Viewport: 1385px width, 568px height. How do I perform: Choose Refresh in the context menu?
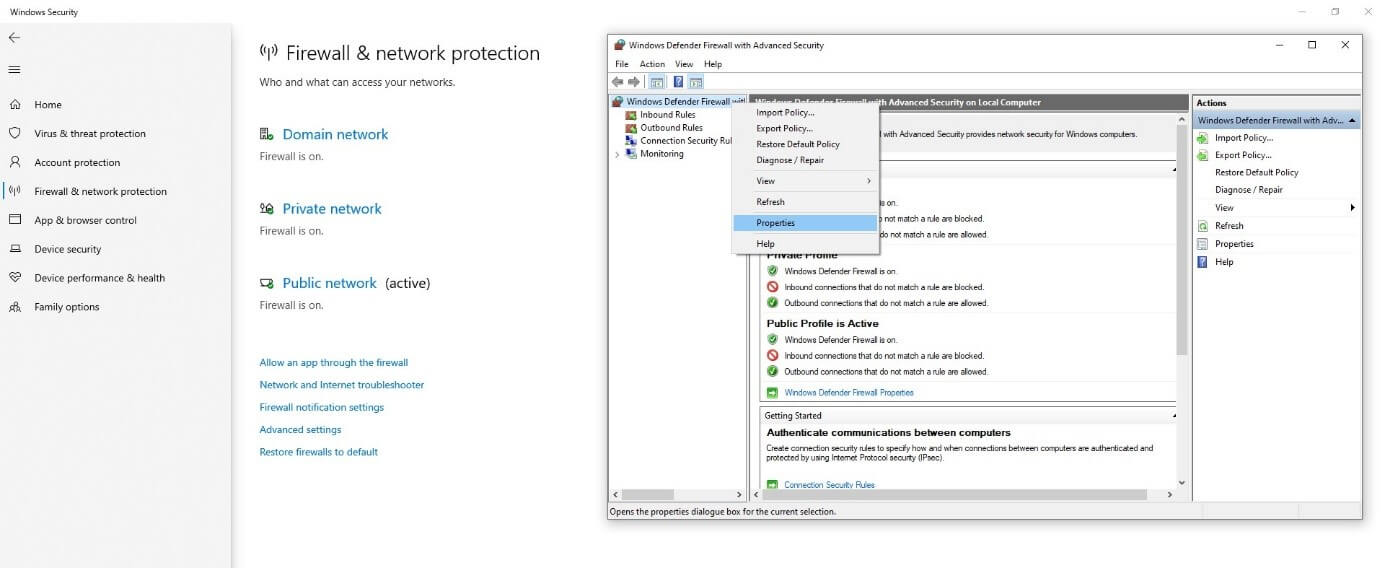(805, 202)
